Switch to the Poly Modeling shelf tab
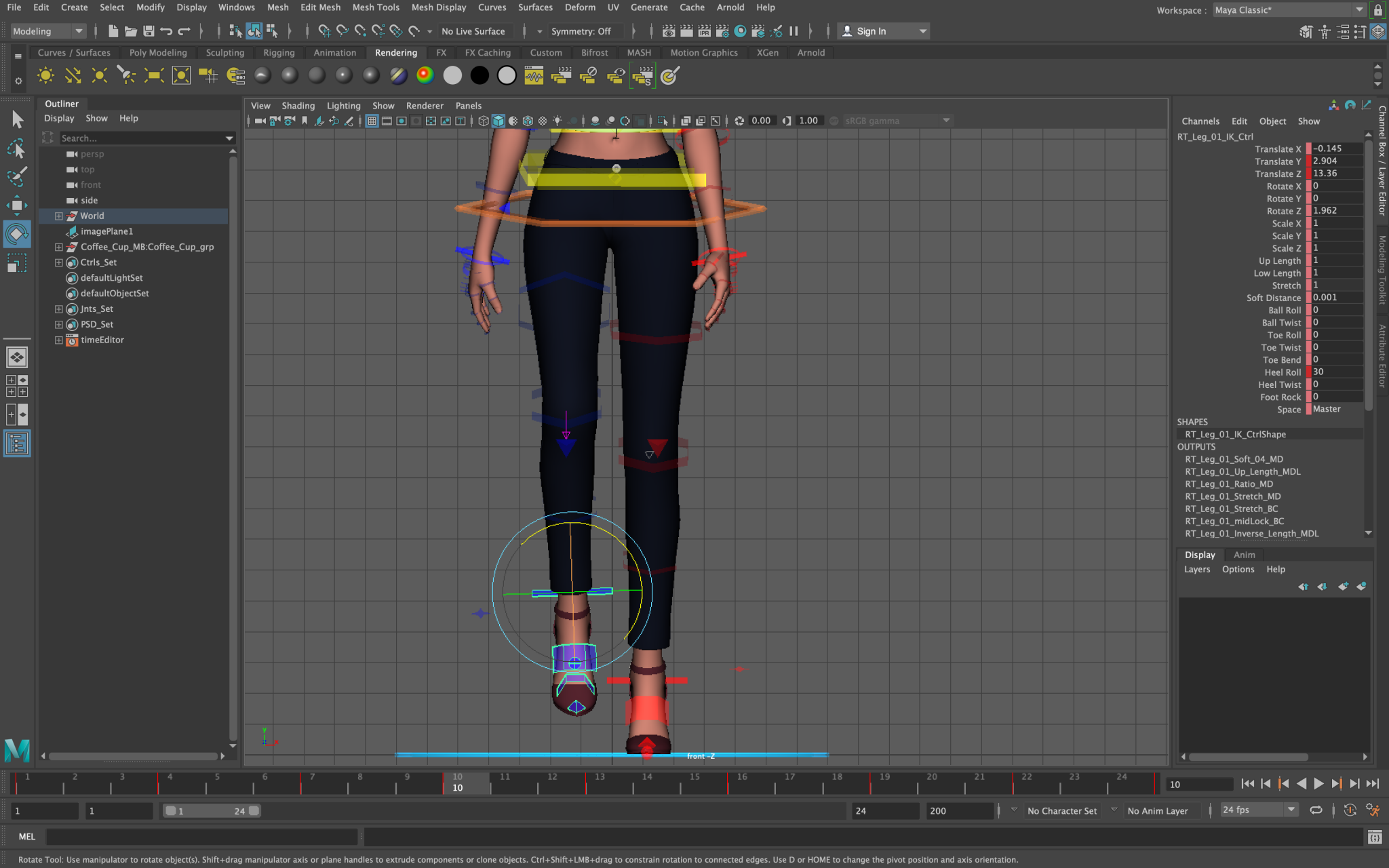Viewport: 1389px width, 868px height. tap(157, 52)
